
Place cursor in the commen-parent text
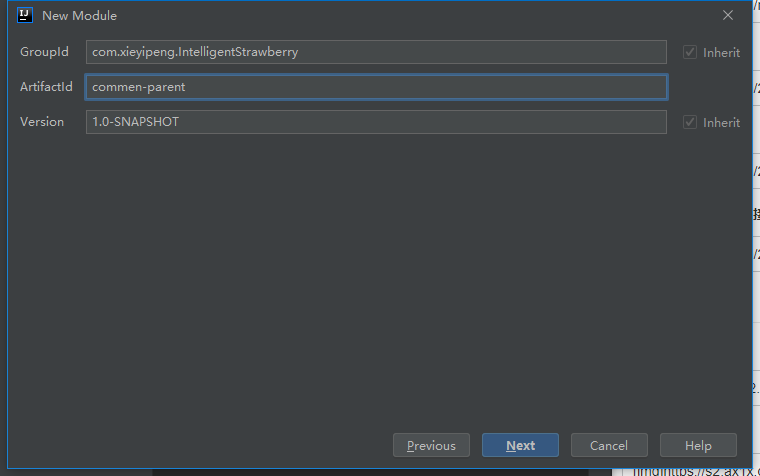139,87
